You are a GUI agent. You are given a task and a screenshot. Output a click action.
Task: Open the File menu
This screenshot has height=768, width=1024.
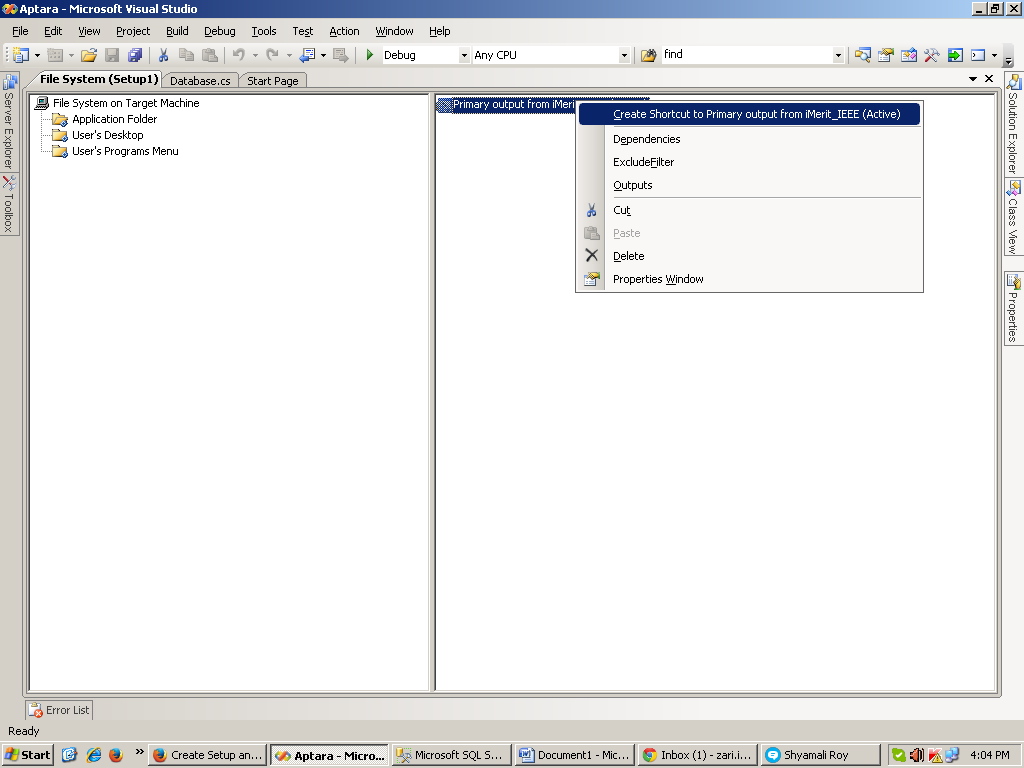click(x=20, y=31)
